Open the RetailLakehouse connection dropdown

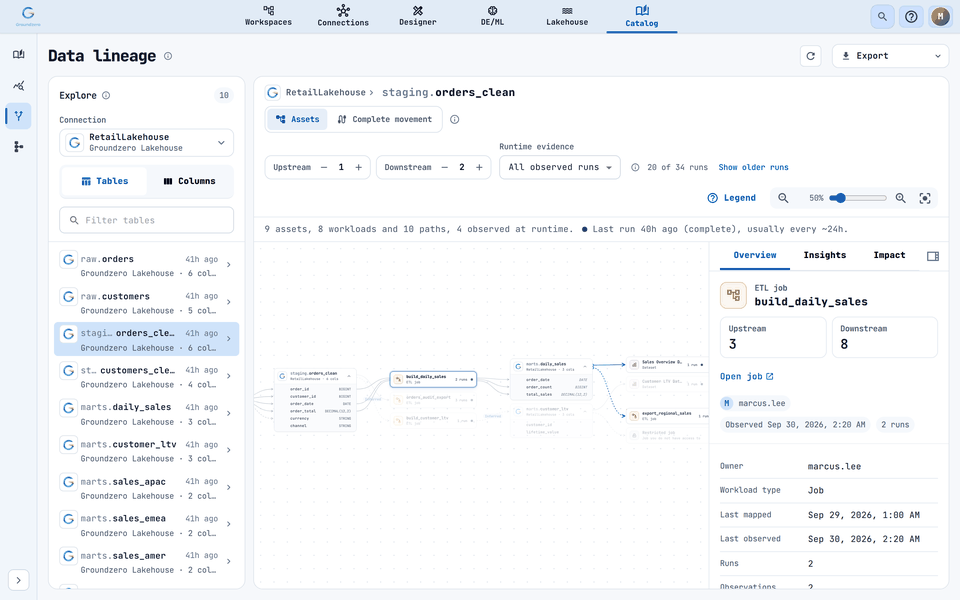pos(146,143)
